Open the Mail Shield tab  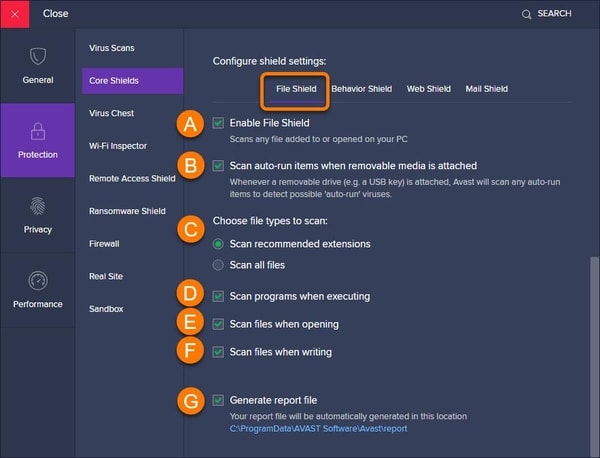tap(486, 89)
